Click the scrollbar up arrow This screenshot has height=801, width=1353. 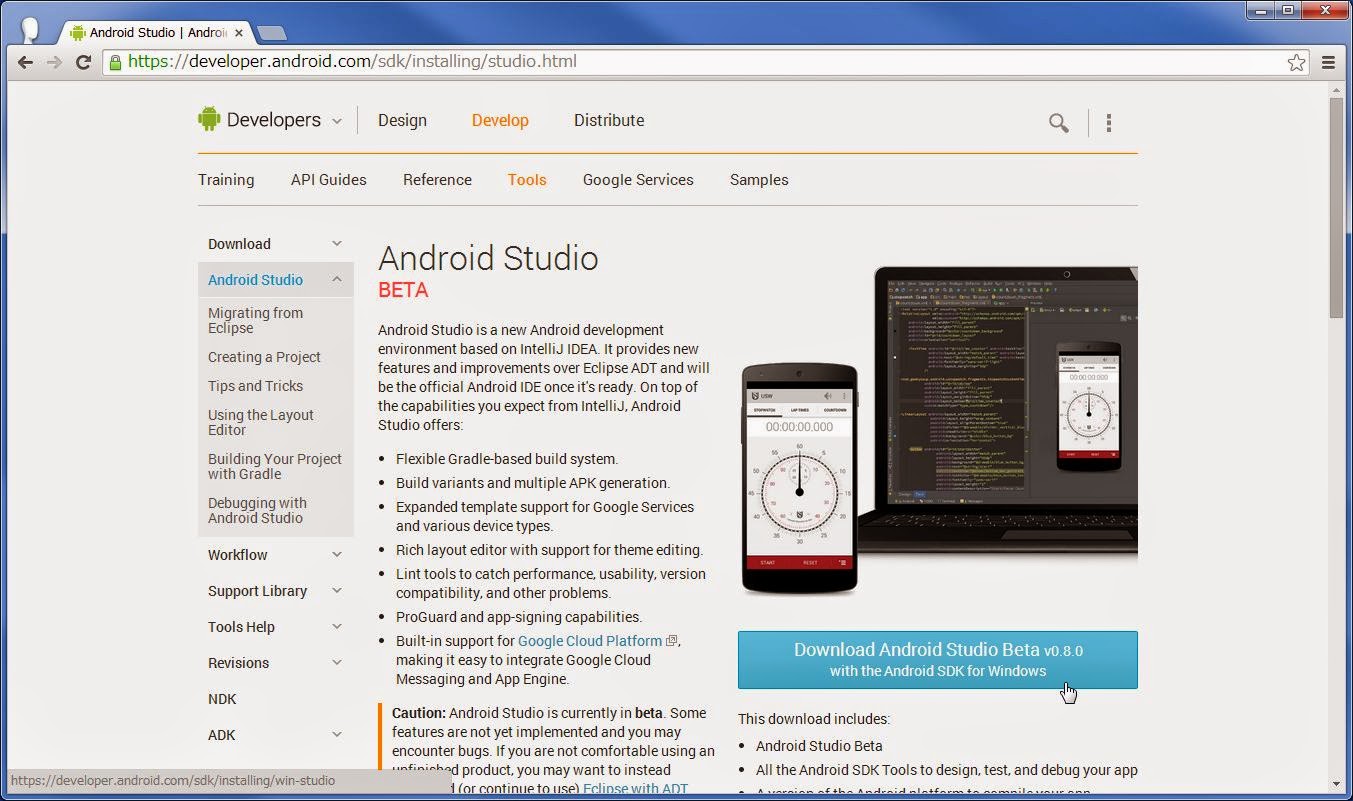click(x=1336, y=90)
